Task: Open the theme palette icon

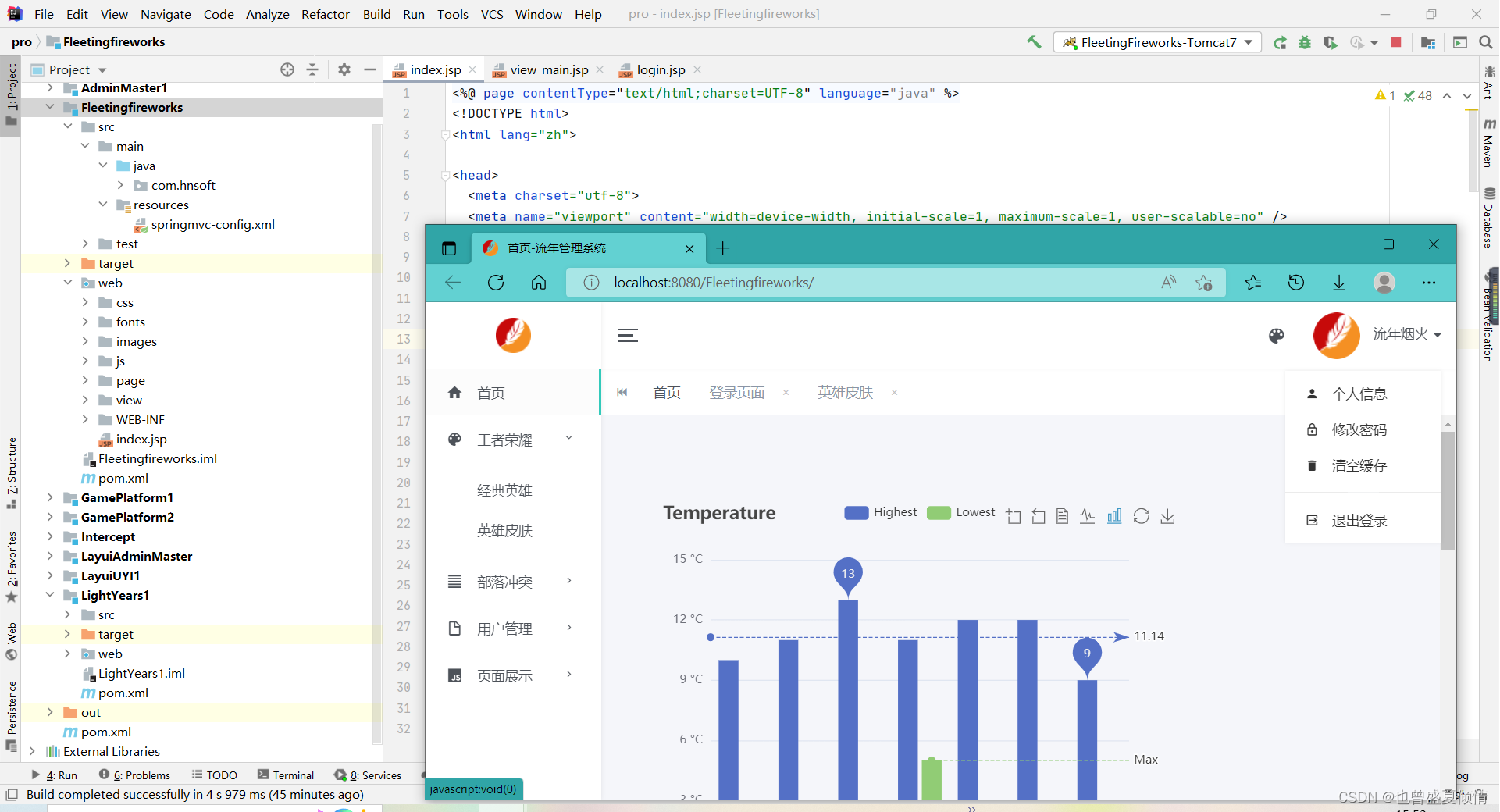Action: (1277, 336)
